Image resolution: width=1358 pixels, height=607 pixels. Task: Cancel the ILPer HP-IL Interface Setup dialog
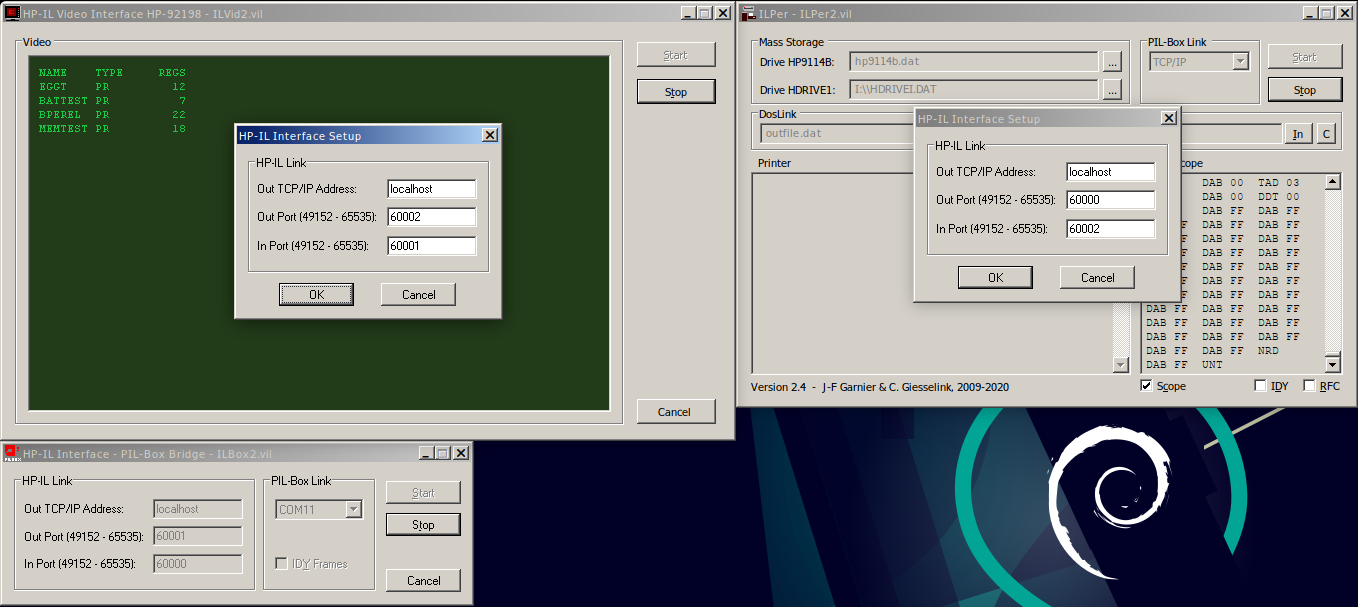click(x=1097, y=278)
